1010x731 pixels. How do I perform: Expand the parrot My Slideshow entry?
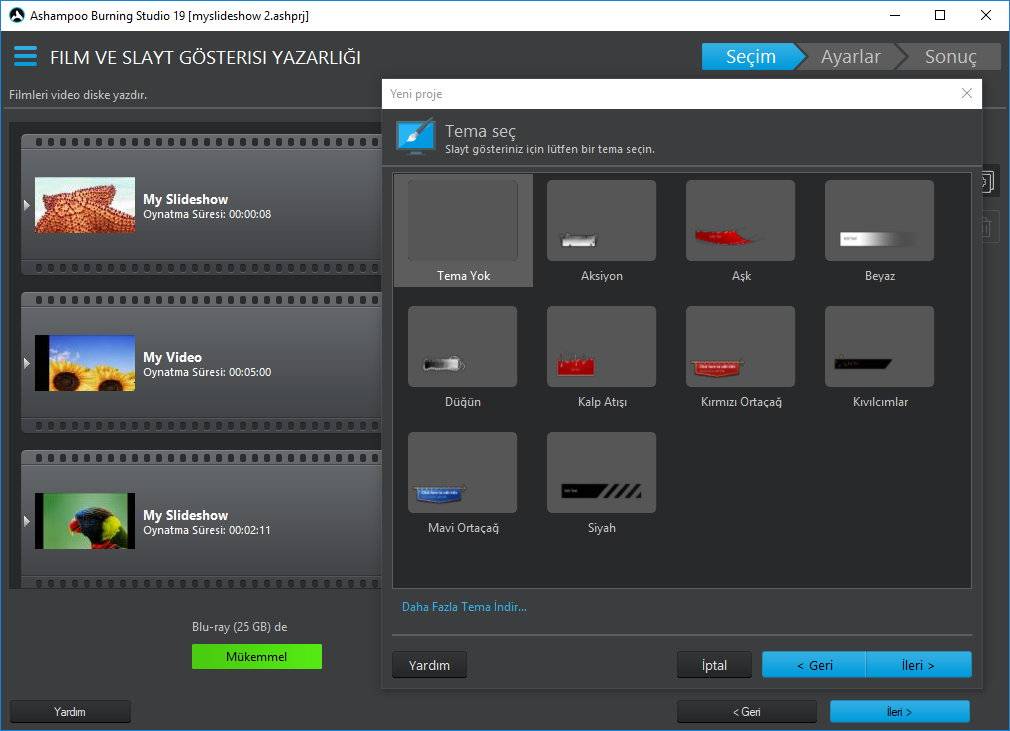[x=27, y=521]
